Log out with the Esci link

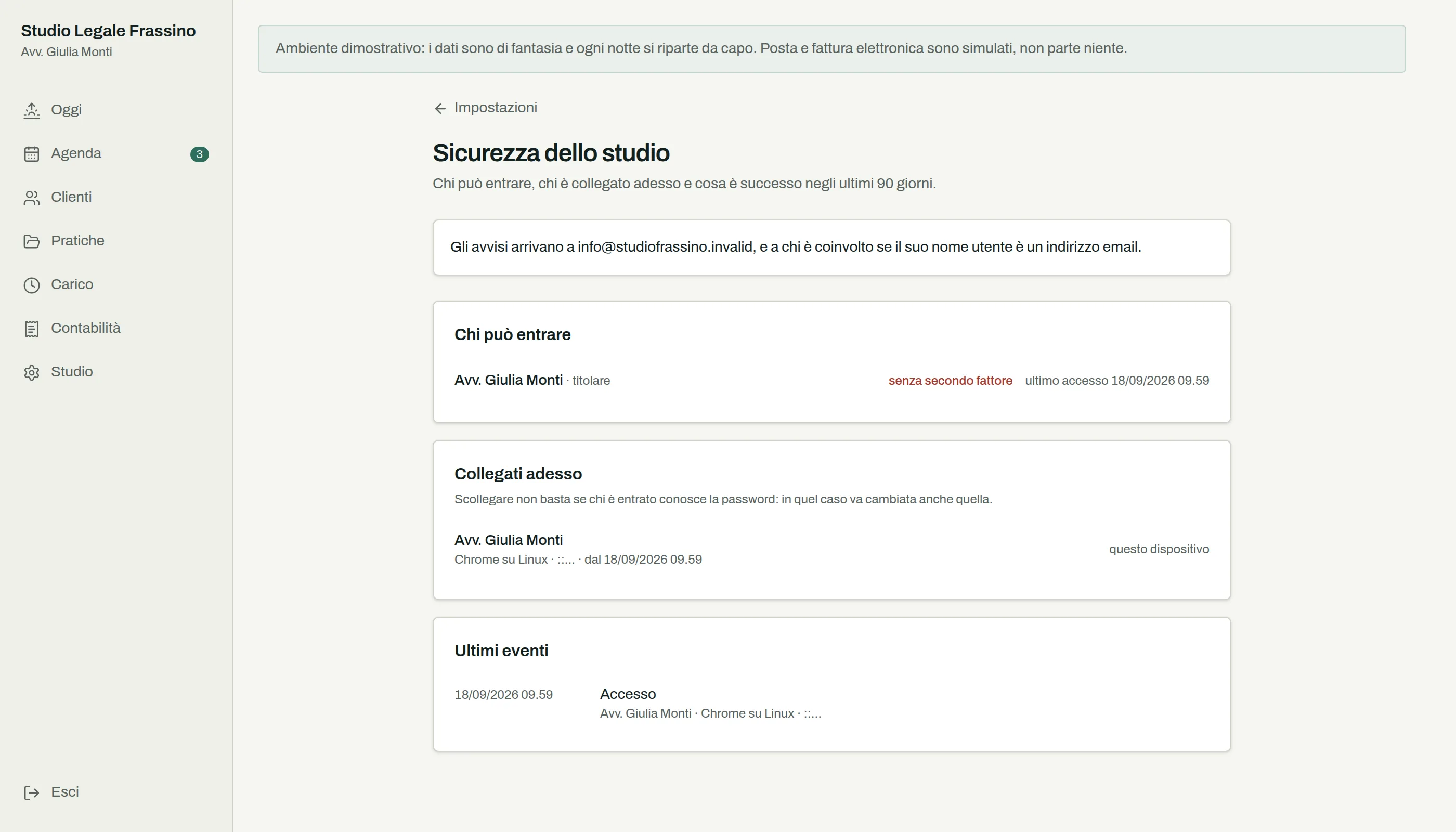point(116,792)
